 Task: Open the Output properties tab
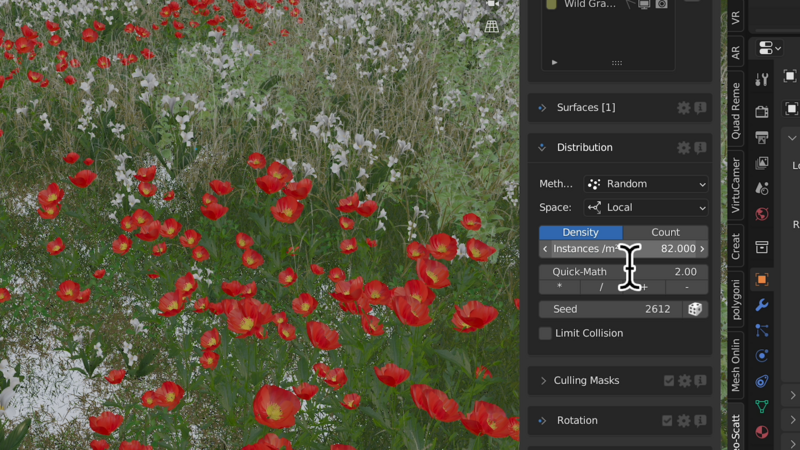coord(762,137)
